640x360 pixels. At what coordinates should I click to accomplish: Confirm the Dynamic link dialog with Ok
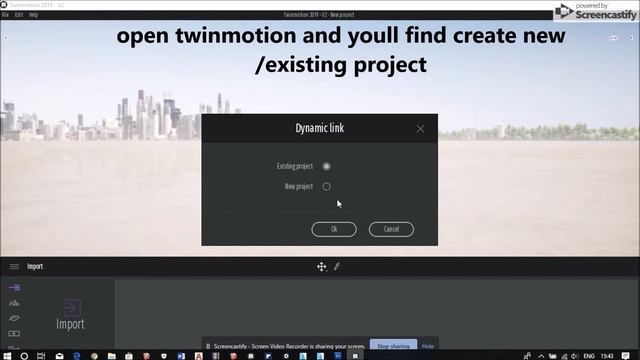[x=334, y=229]
